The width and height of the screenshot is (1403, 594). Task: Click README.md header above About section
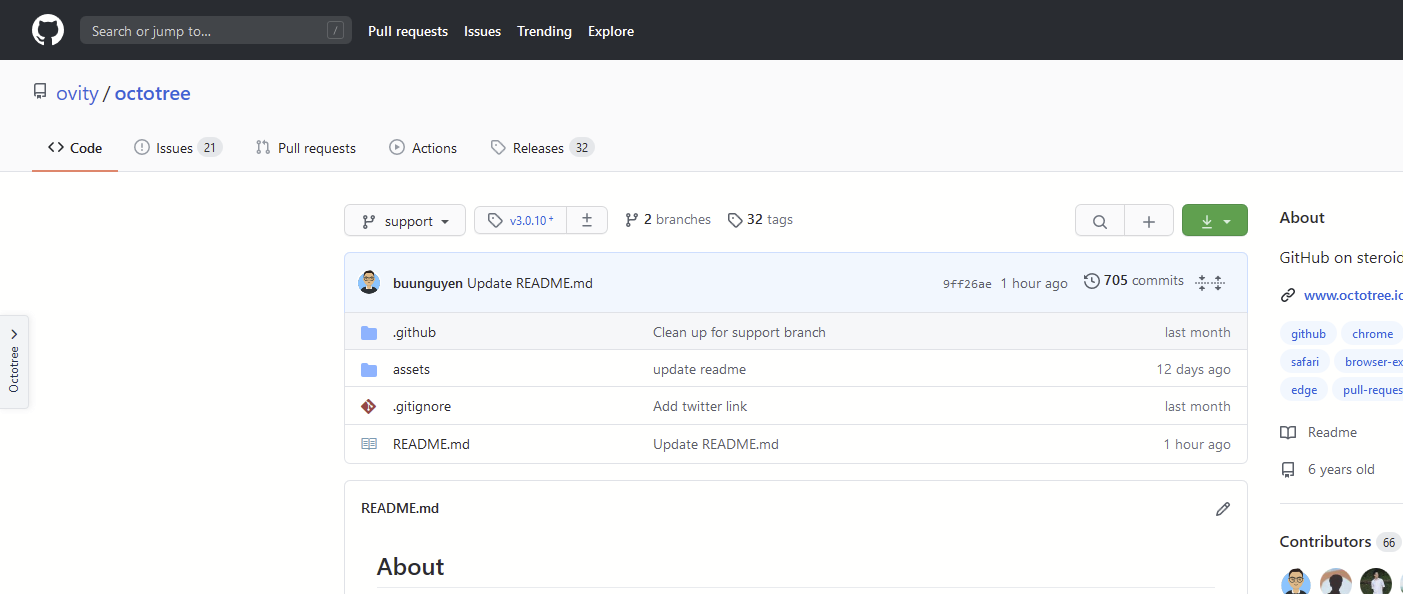400,508
